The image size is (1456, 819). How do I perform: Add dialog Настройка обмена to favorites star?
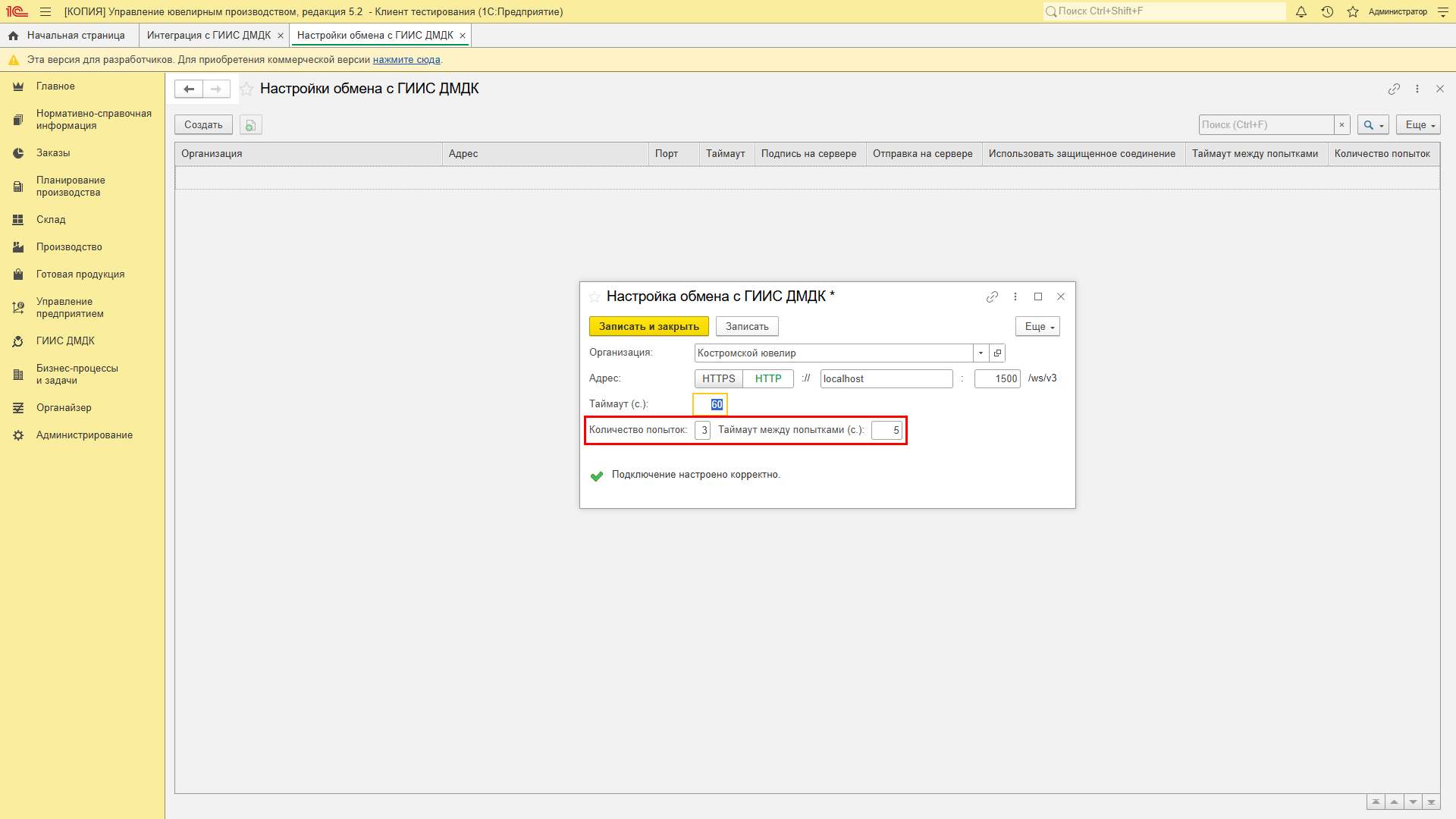point(595,297)
